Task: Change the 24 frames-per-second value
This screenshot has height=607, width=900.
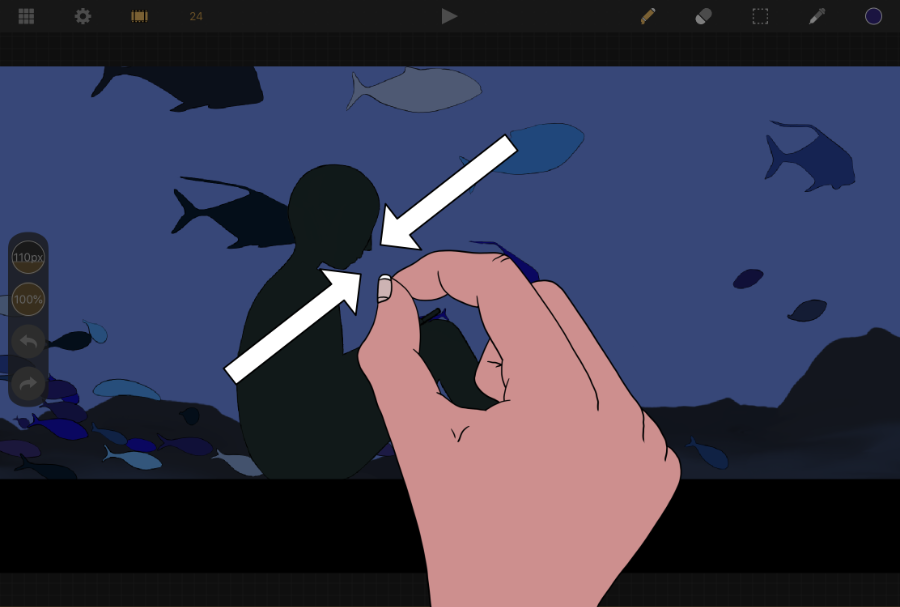Action: pyautogui.click(x=196, y=16)
